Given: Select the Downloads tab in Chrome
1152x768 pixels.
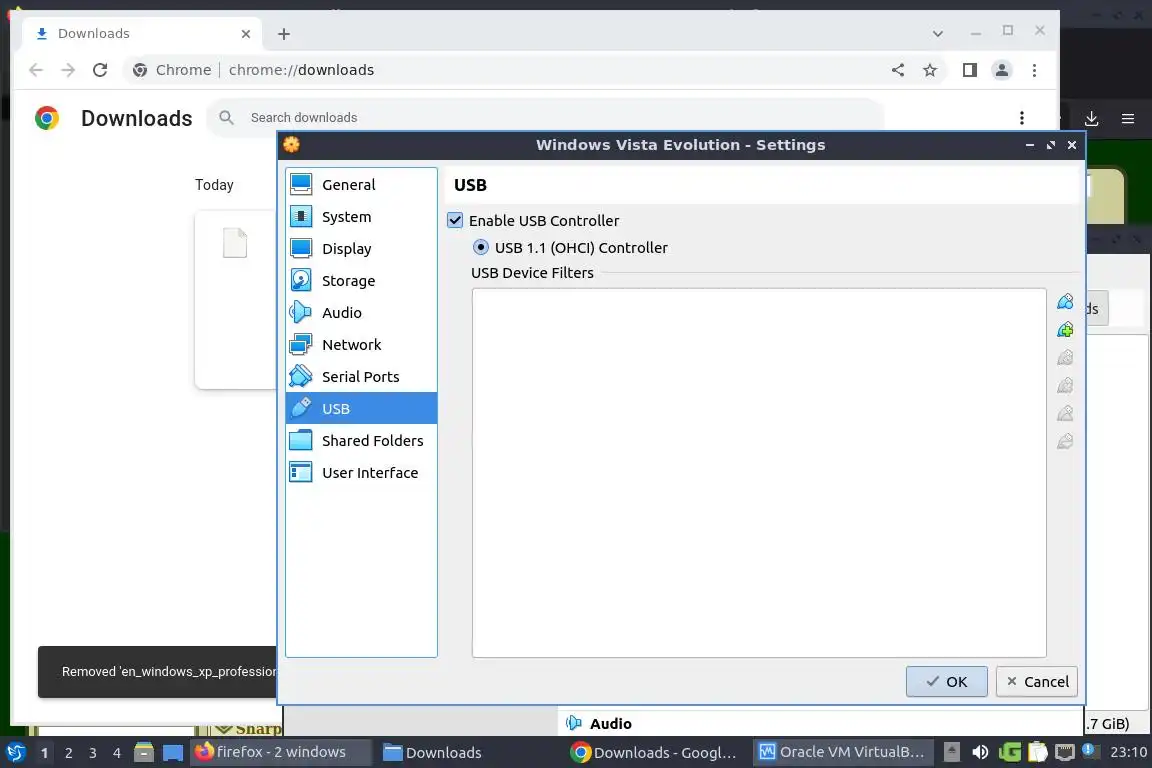Looking at the screenshot, I should coord(141,34).
